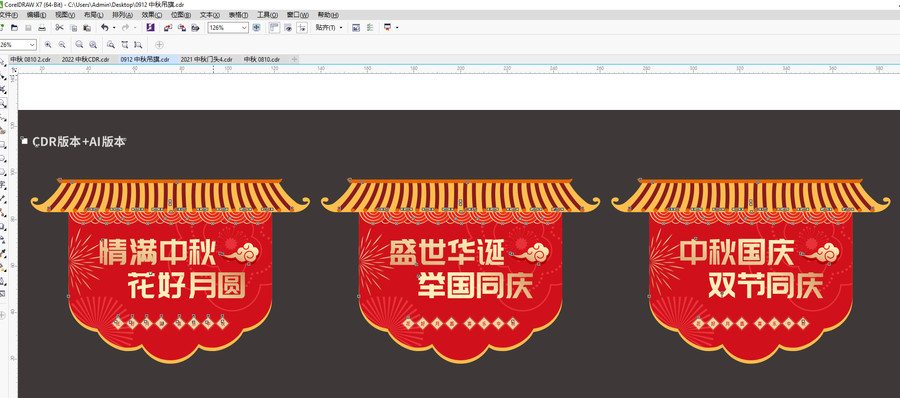Expand the Application launcher dropdown arrow
Screen dimensions: 900x398
pos(397,28)
